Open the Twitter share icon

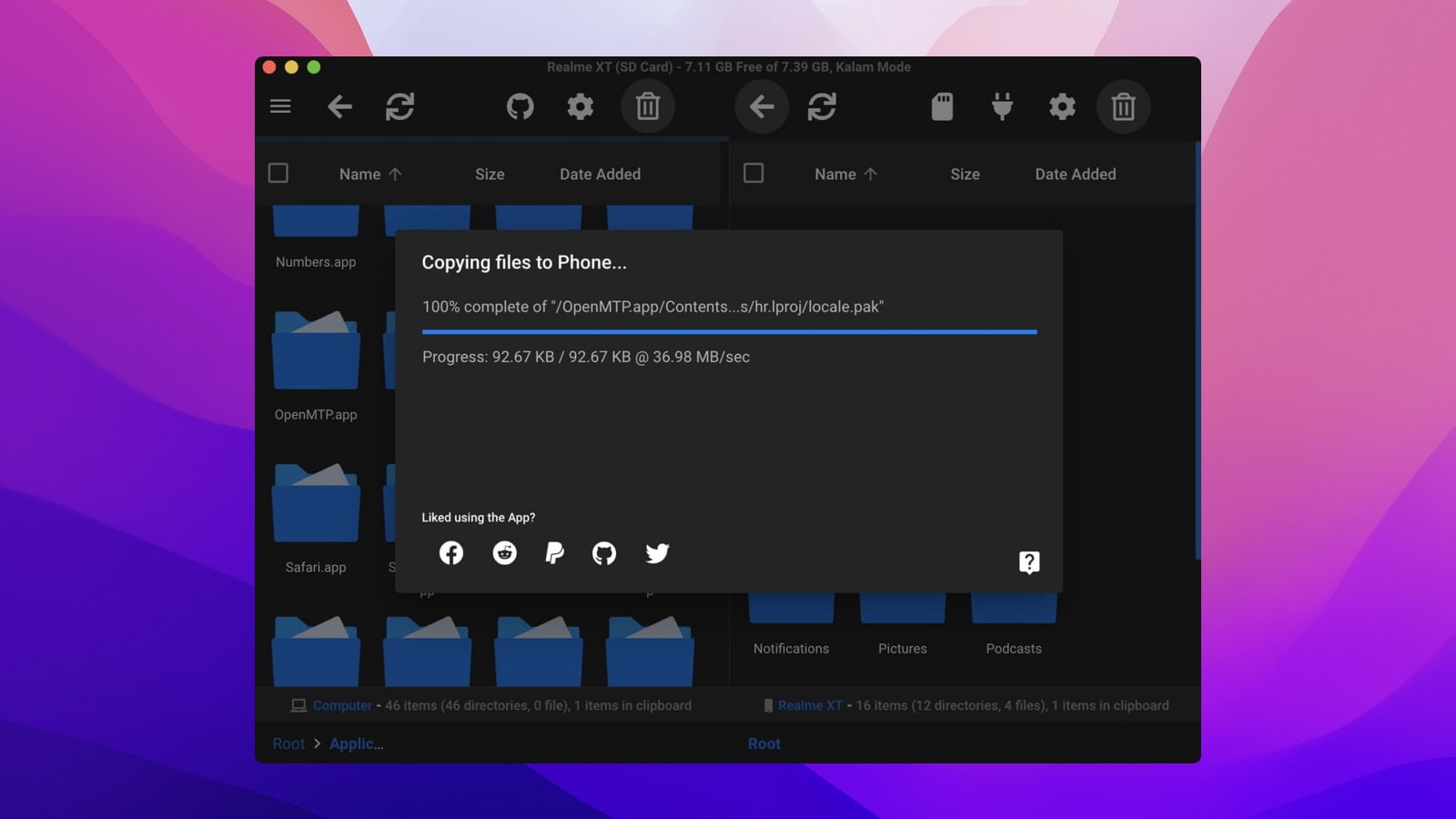(x=657, y=552)
